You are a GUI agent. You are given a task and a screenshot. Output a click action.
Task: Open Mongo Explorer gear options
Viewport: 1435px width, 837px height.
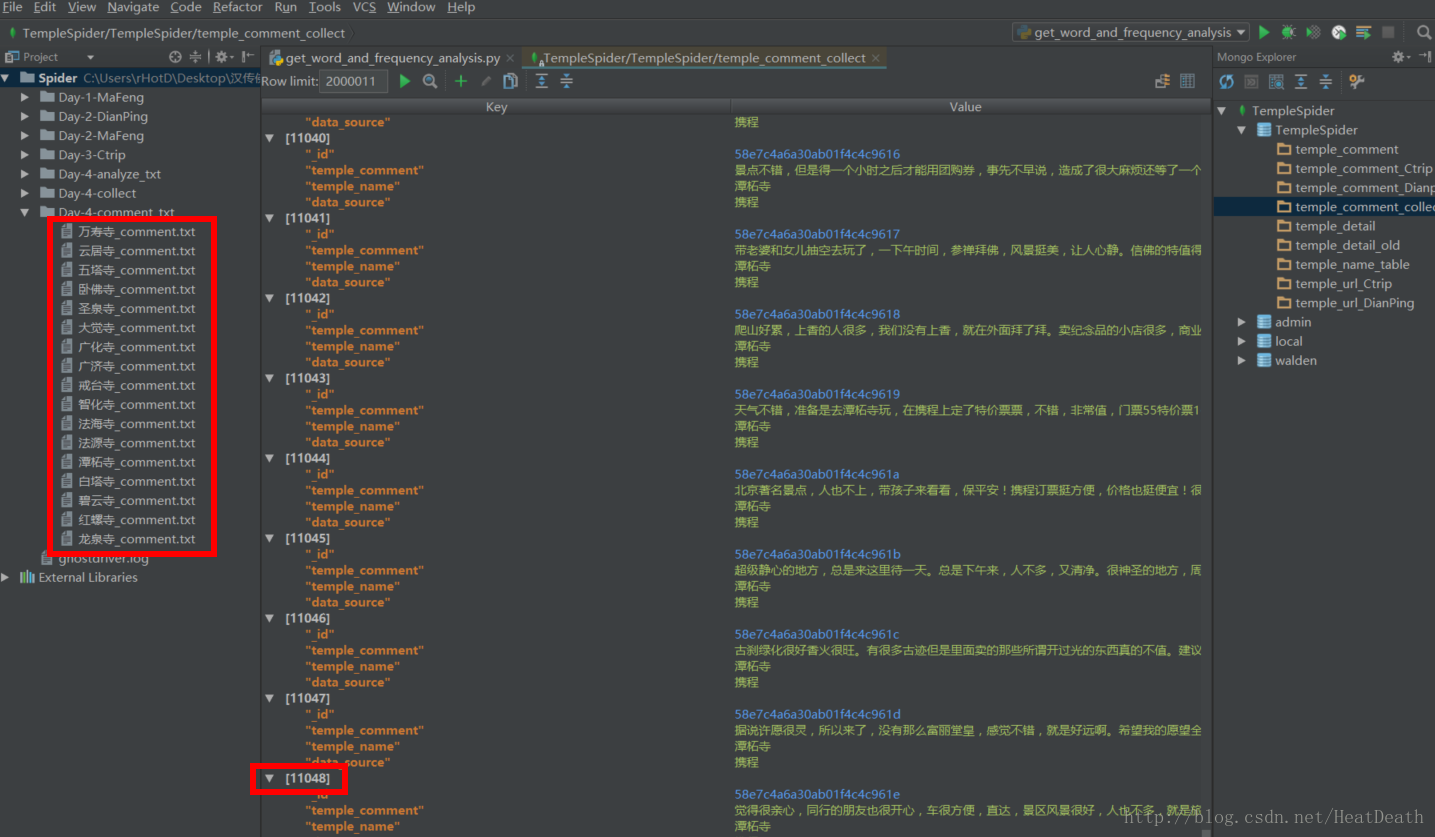coord(1401,57)
